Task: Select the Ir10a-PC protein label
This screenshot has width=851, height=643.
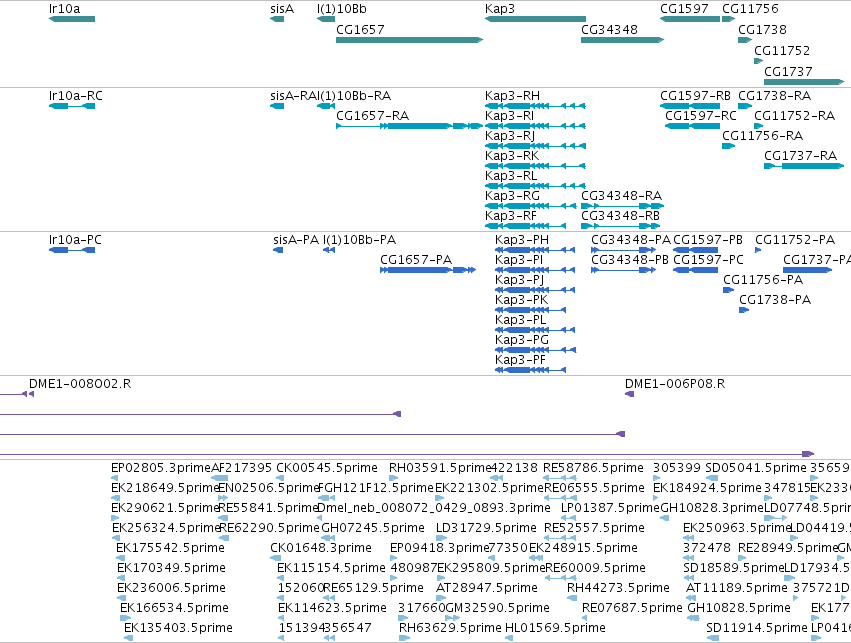Action: coord(75,240)
